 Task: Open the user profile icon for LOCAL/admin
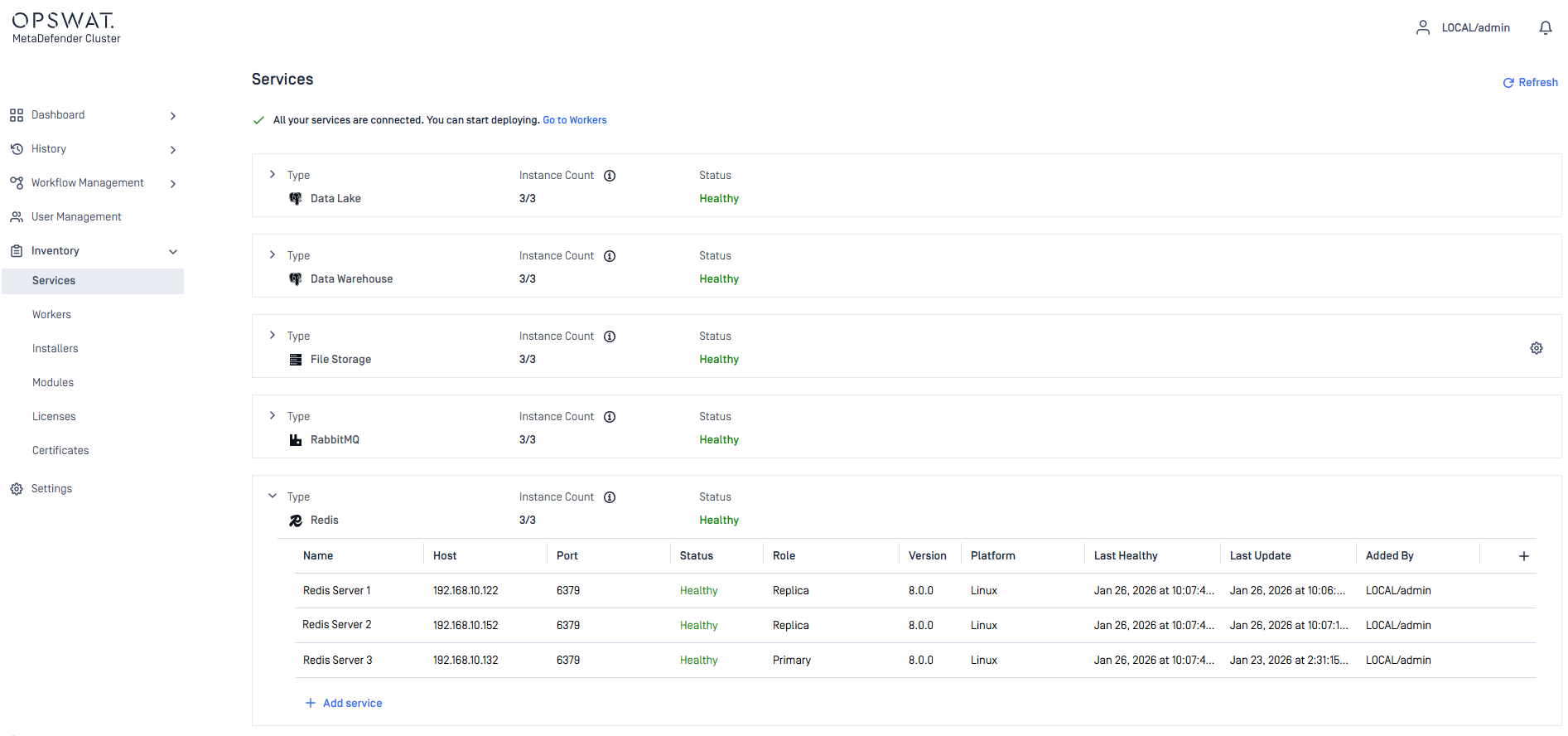pos(1422,28)
